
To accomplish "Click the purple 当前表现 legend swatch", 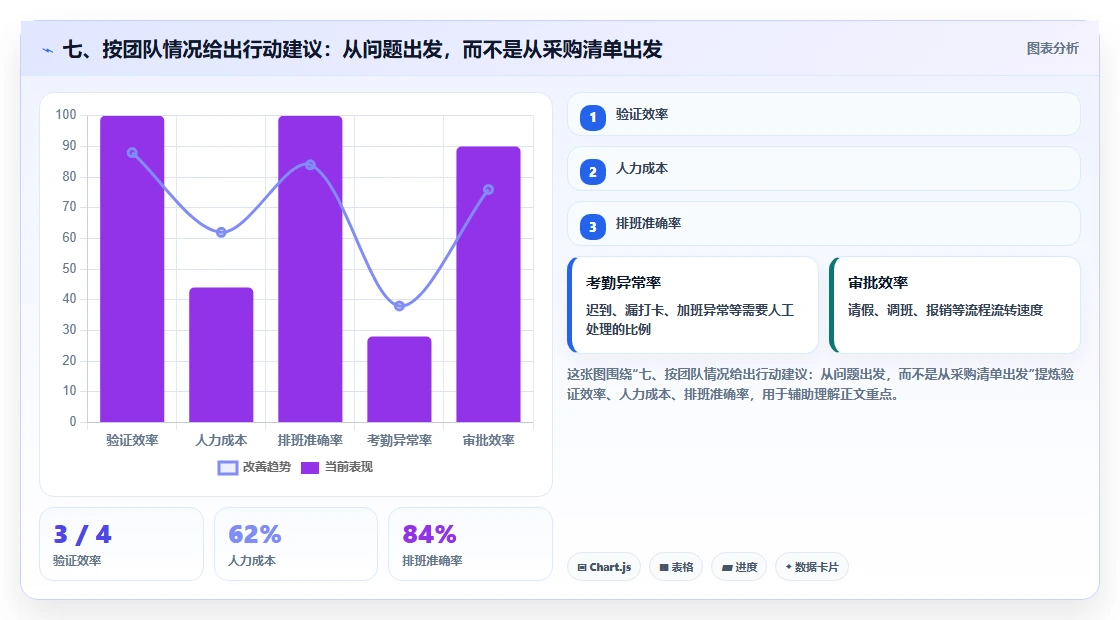I will click(309, 468).
